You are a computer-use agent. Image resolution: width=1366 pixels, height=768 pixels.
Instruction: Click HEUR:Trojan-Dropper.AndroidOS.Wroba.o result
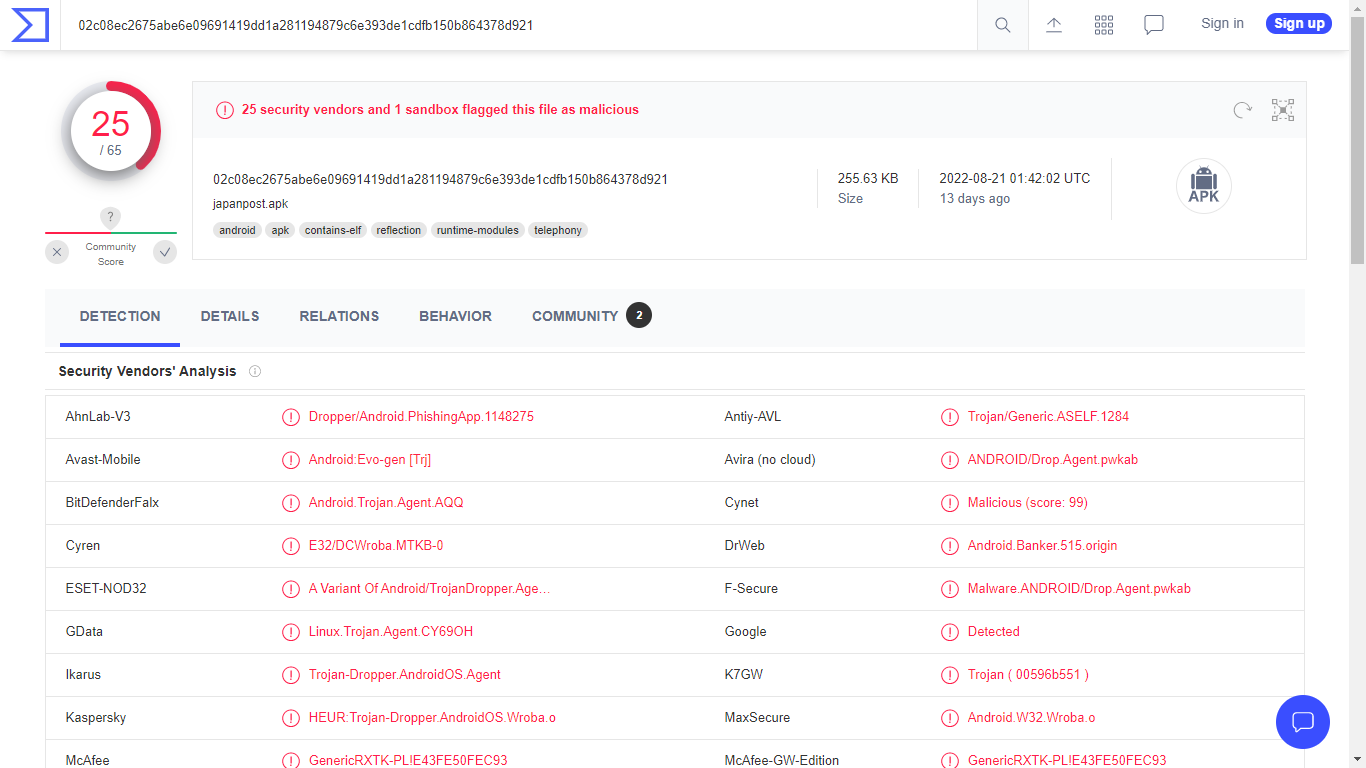(x=432, y=718)
